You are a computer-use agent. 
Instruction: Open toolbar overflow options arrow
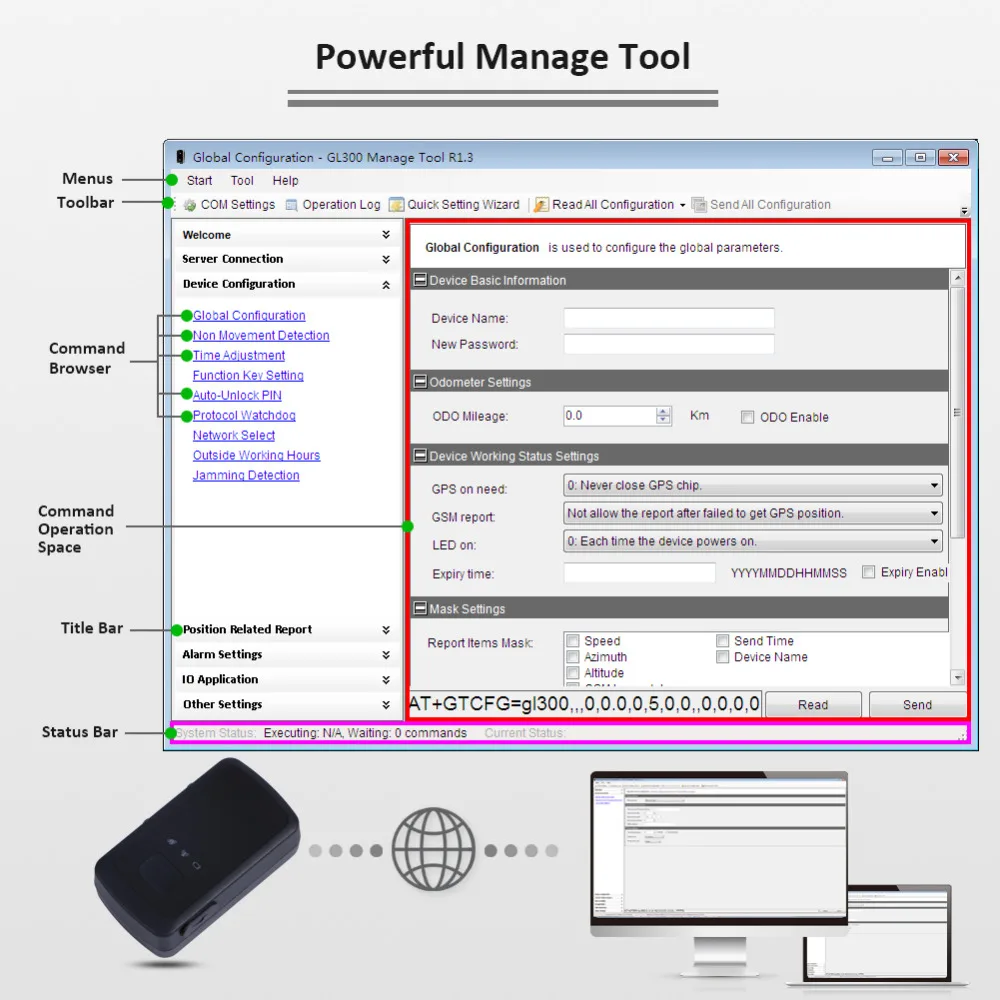point(964,211)
